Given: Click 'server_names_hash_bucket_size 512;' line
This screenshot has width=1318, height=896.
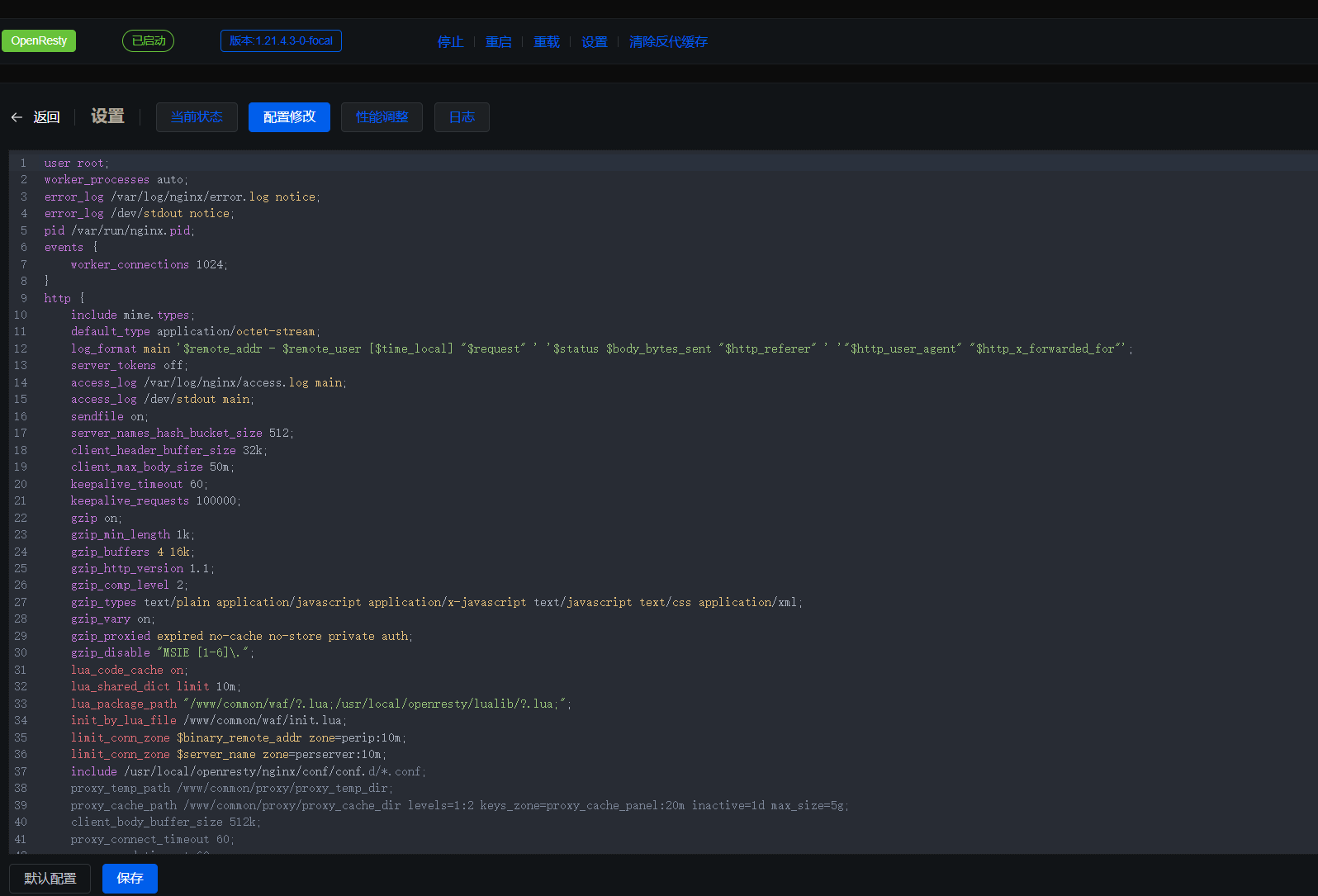Looking at the screenshot, I should point(183,433).
